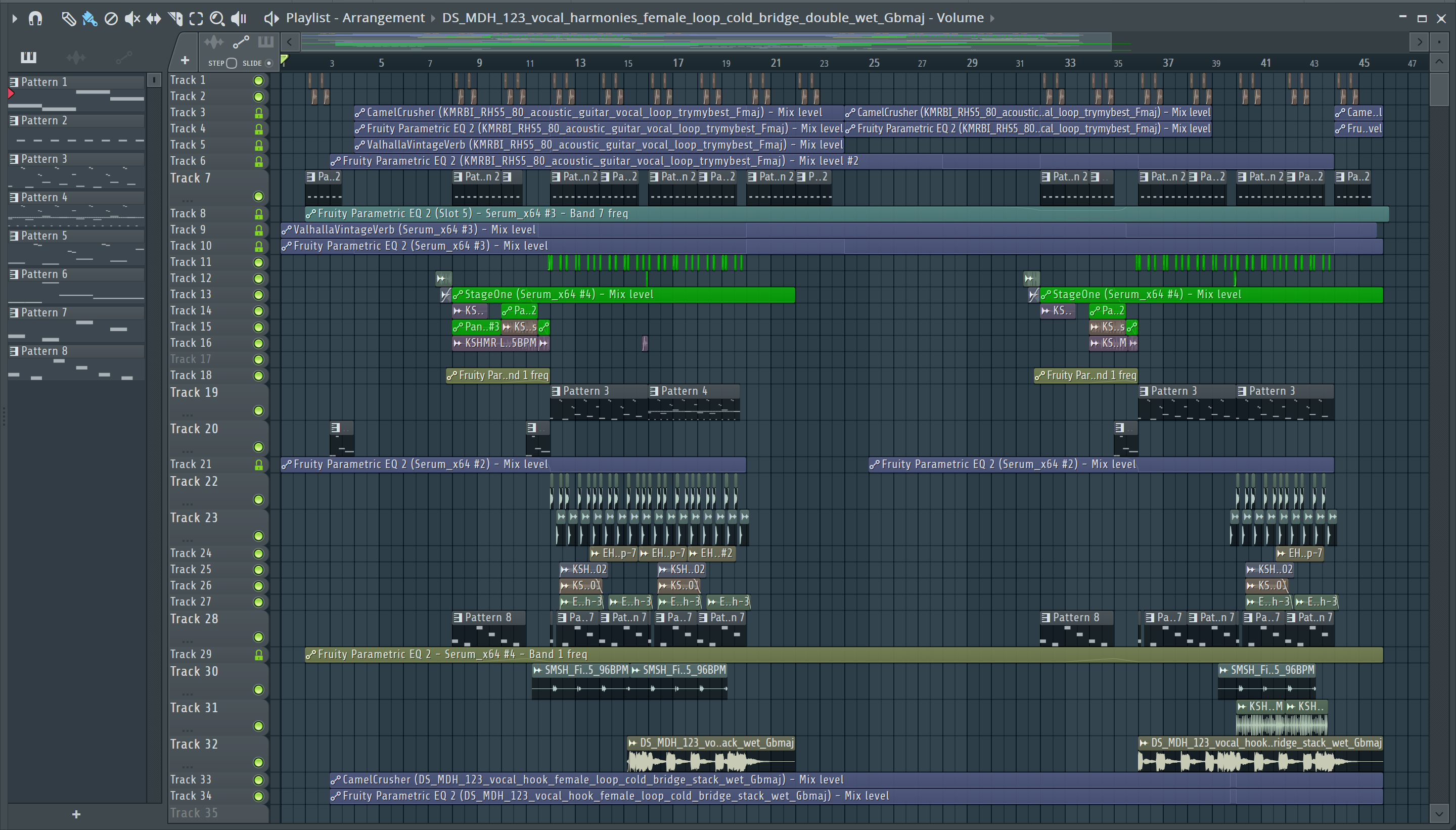This screenshot has width=1456, height=830.
Task: Enable the magnet snap-to-grid tool
Action: click(x=35, y=18)
